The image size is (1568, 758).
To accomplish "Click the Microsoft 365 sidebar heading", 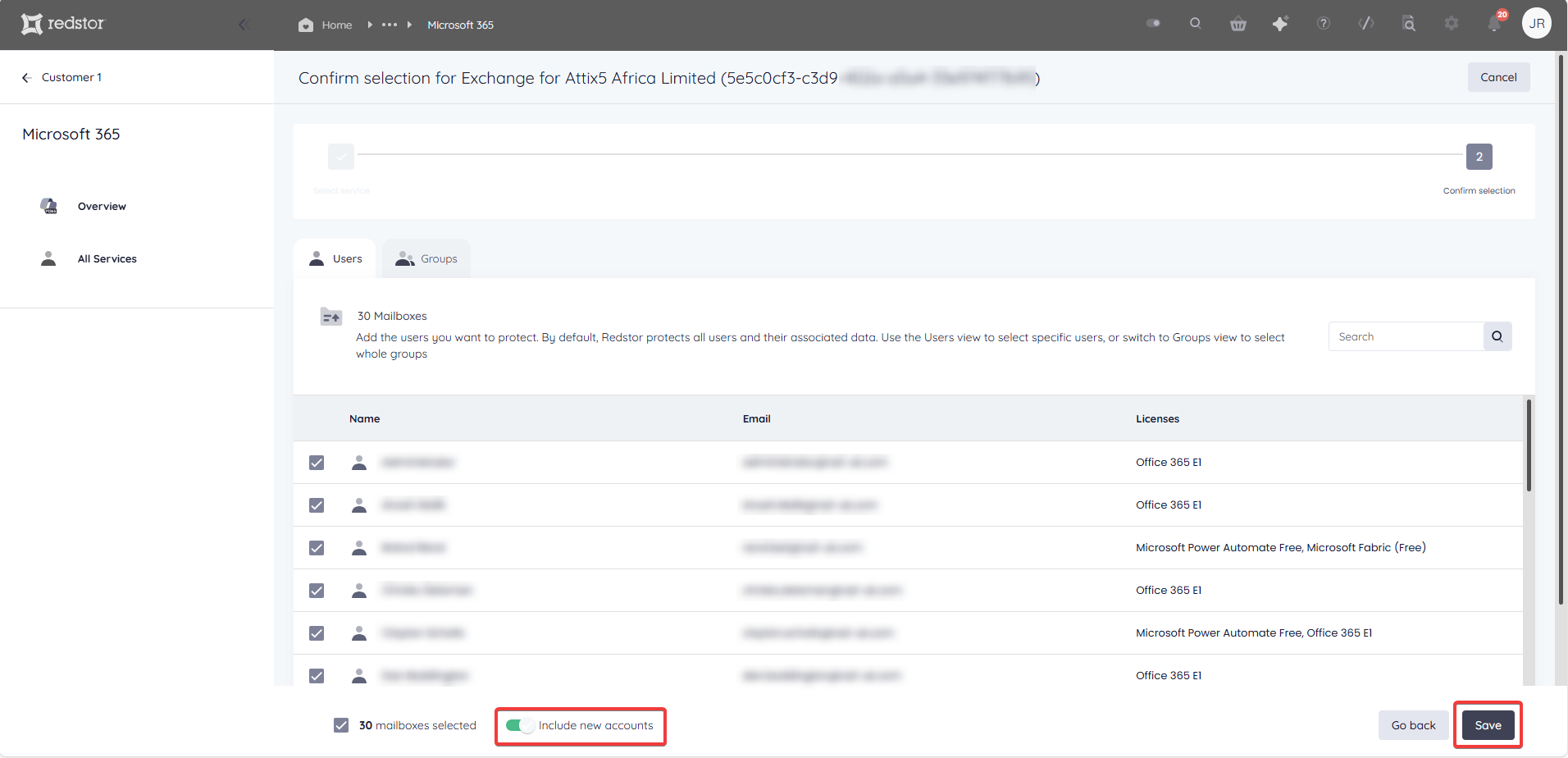I will pyautogui.click(x=71, y=134).
